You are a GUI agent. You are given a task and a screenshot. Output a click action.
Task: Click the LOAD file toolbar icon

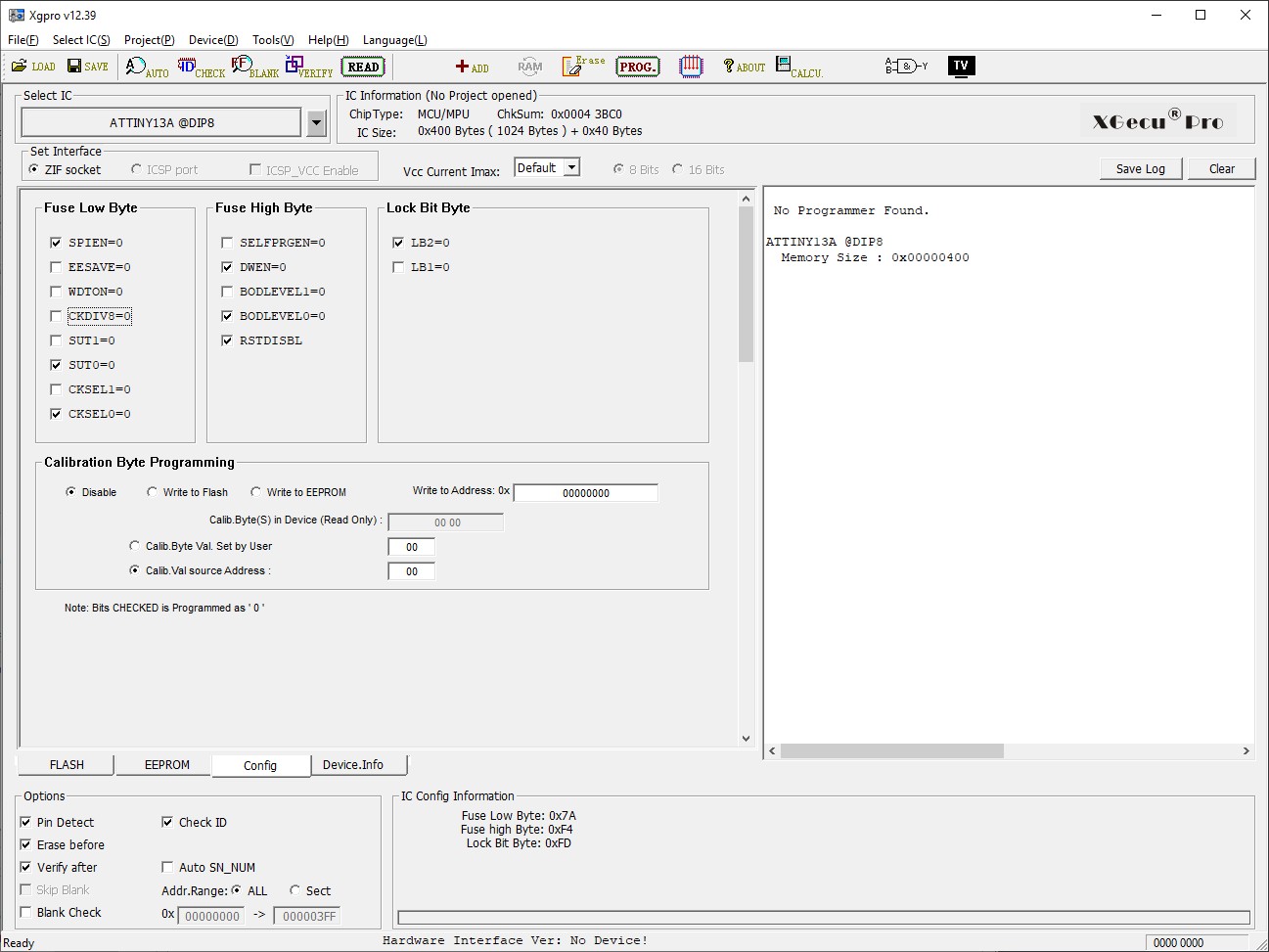click(x=32, y=67)
